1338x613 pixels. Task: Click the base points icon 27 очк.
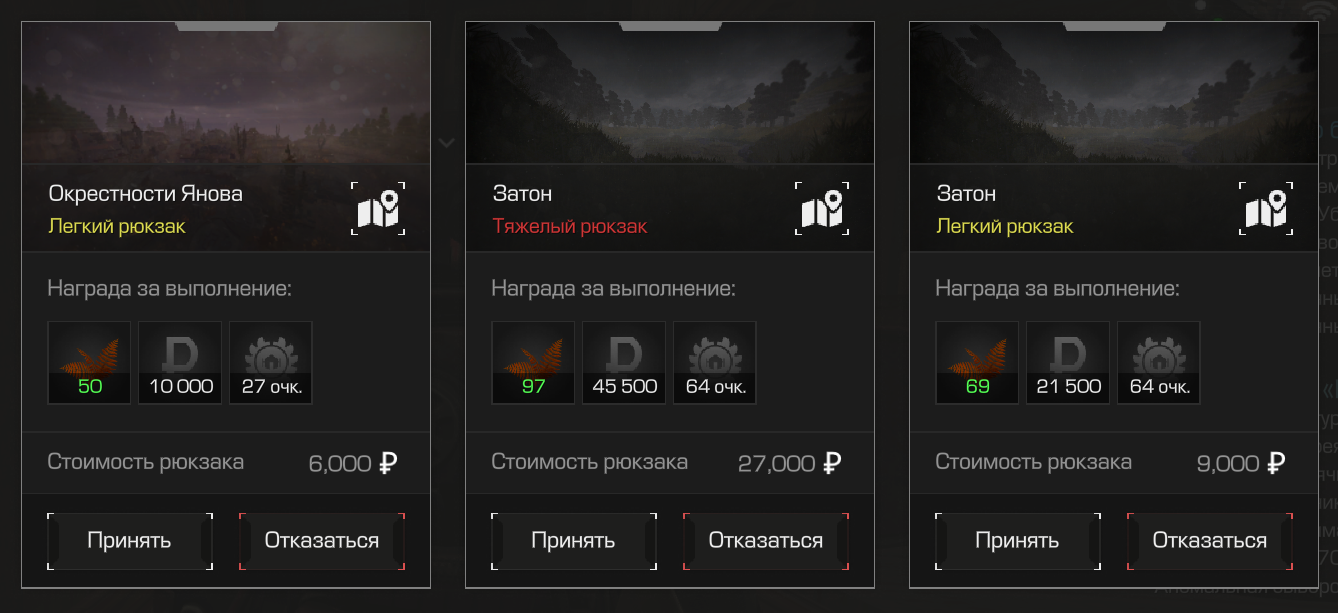click(x=271, y=363)
